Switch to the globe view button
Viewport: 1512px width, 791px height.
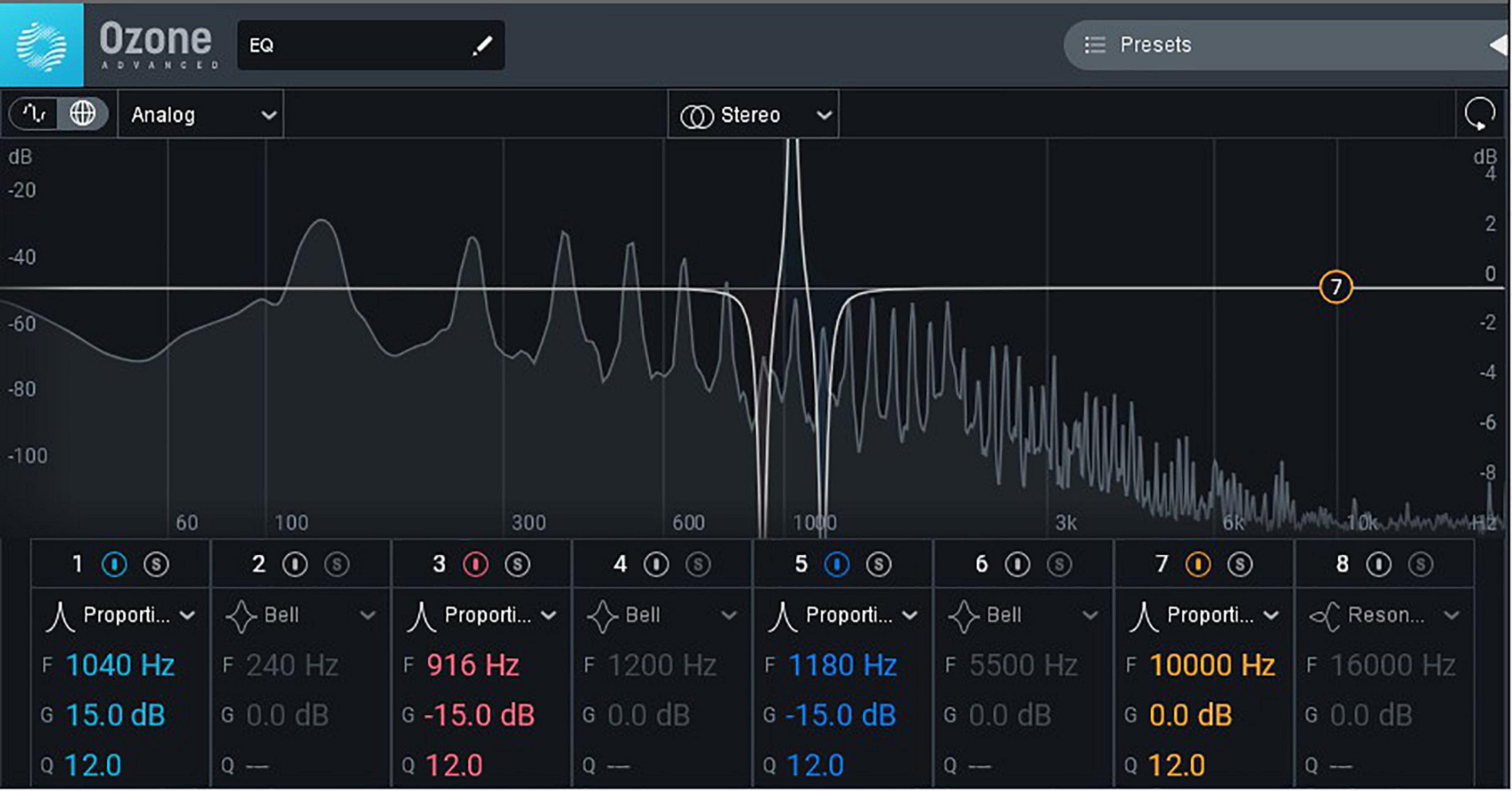[x=83, y=114]
